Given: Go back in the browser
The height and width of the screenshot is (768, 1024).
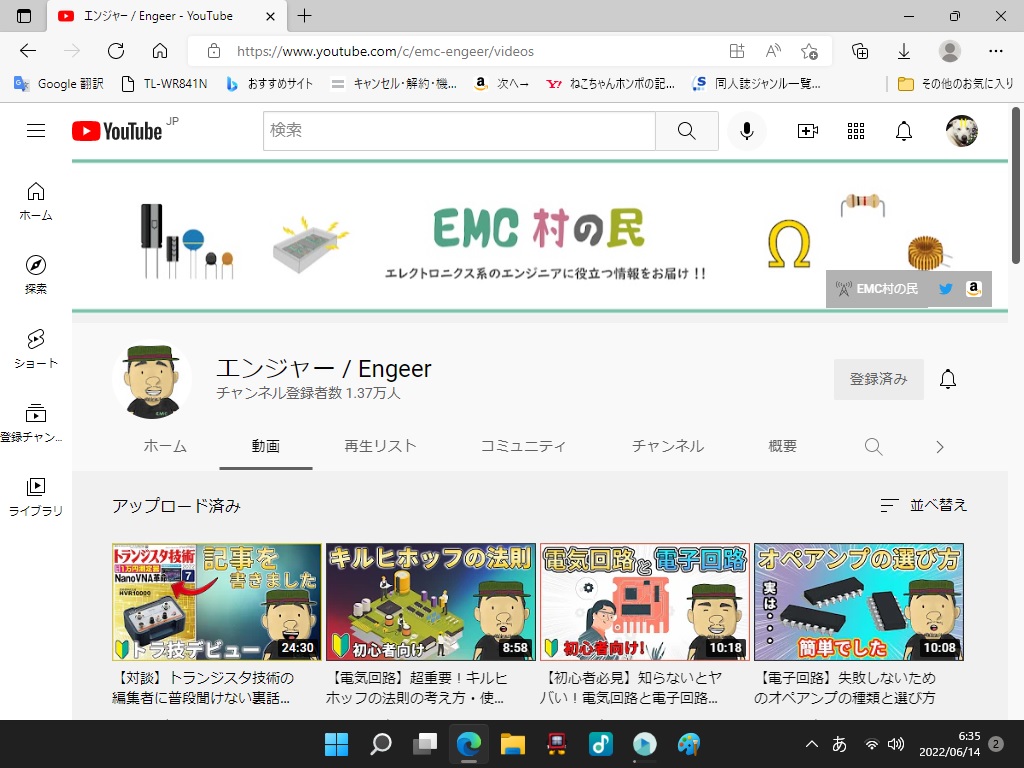Looking at the screenshot, I should (27, 51).
